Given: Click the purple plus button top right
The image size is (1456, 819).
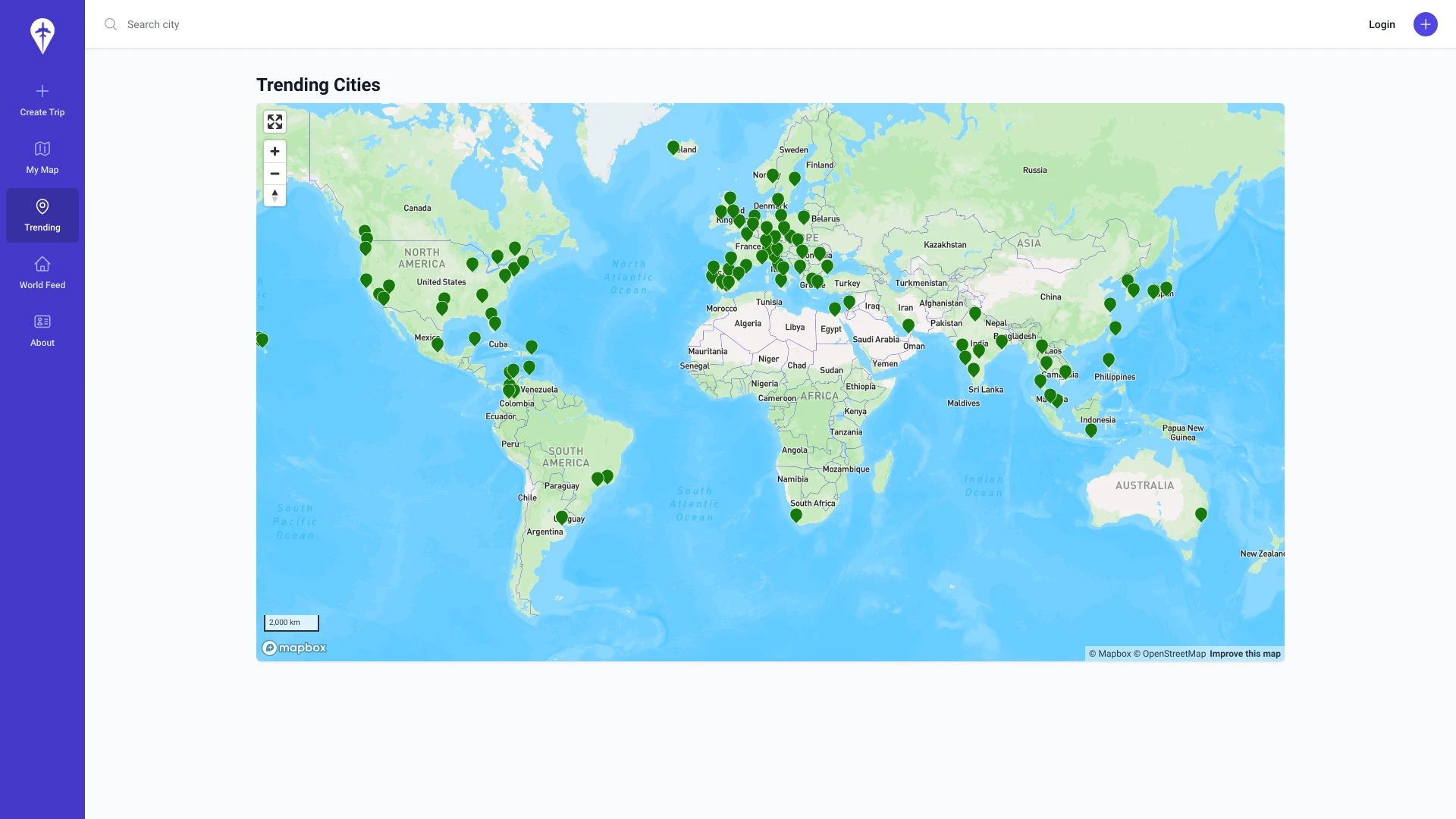Looking at the screenshot, I should 1426,24.
